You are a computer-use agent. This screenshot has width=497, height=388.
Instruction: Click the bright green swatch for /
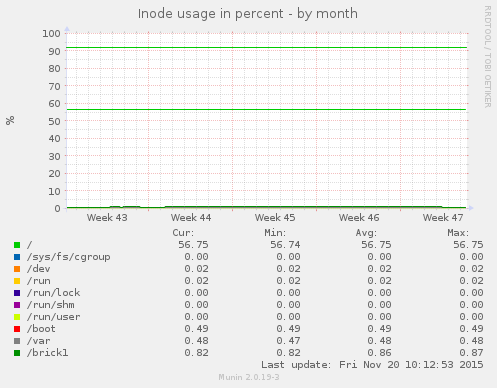coord(17,245)
